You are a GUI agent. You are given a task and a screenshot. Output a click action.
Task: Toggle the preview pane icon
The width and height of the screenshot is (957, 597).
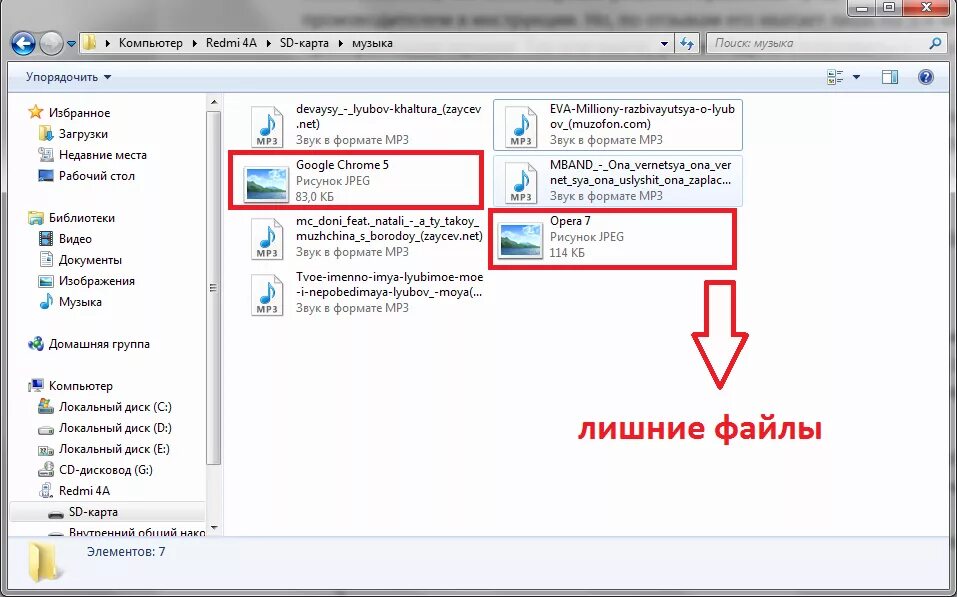point(890,77)
